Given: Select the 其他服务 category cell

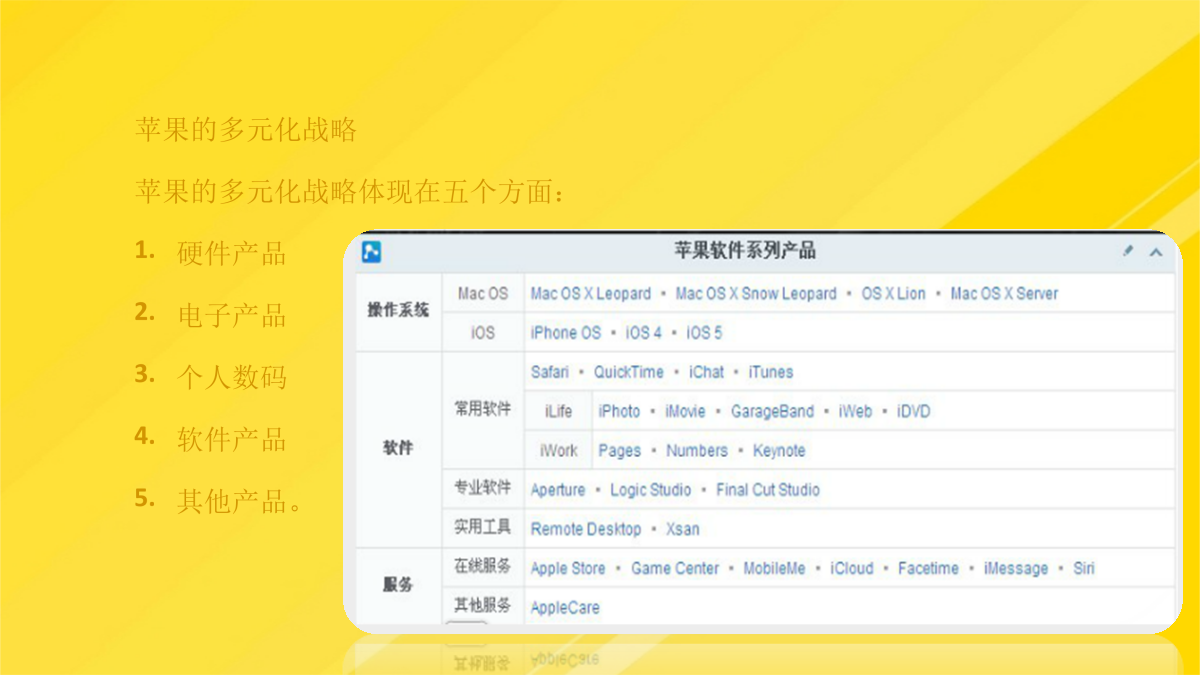Looking at the screenshot, I should pos(483,605).
